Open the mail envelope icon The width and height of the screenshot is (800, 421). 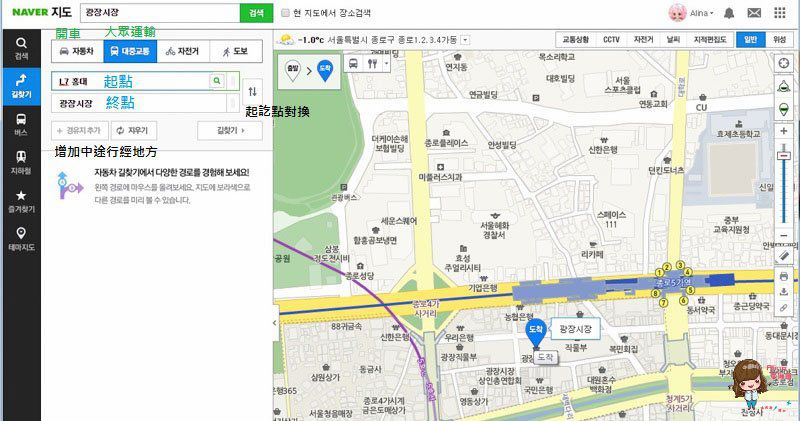[x=754, y=13]
